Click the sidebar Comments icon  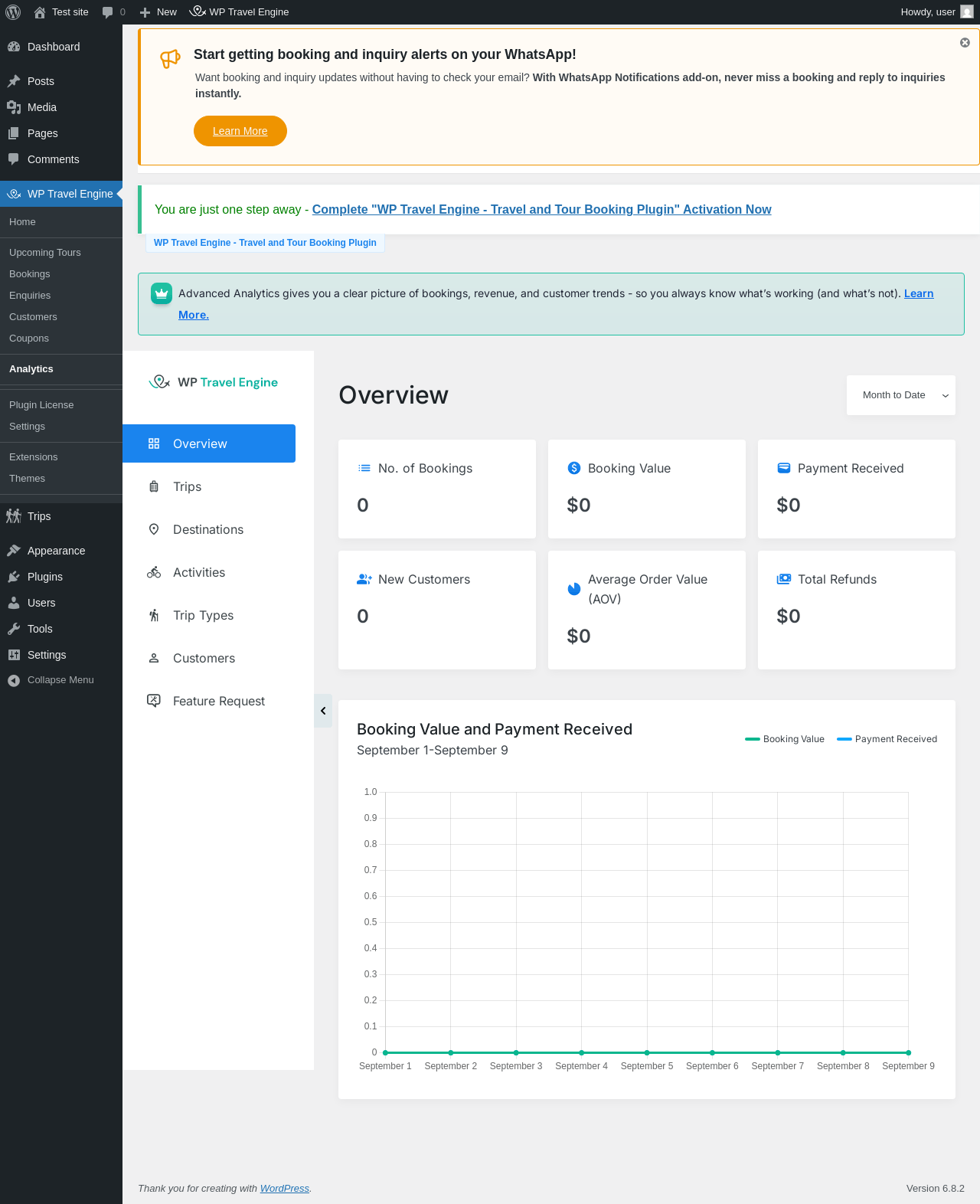(14, 159)
